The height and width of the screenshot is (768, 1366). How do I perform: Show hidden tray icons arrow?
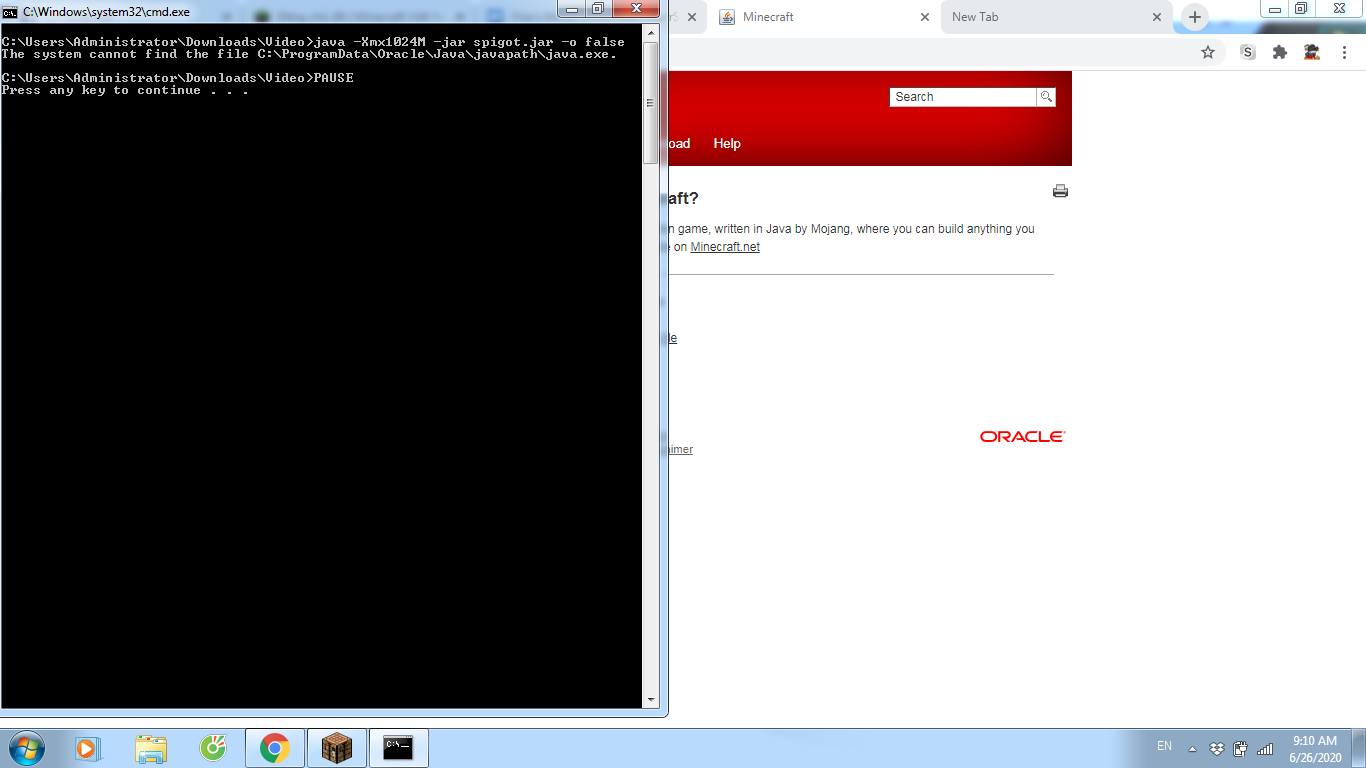[1192, 749]
